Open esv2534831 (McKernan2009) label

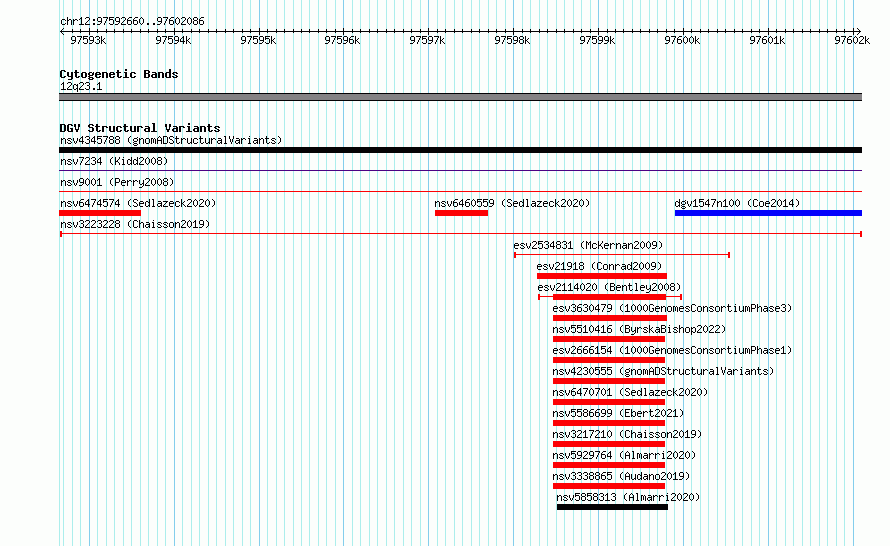[x=588, y=245]
